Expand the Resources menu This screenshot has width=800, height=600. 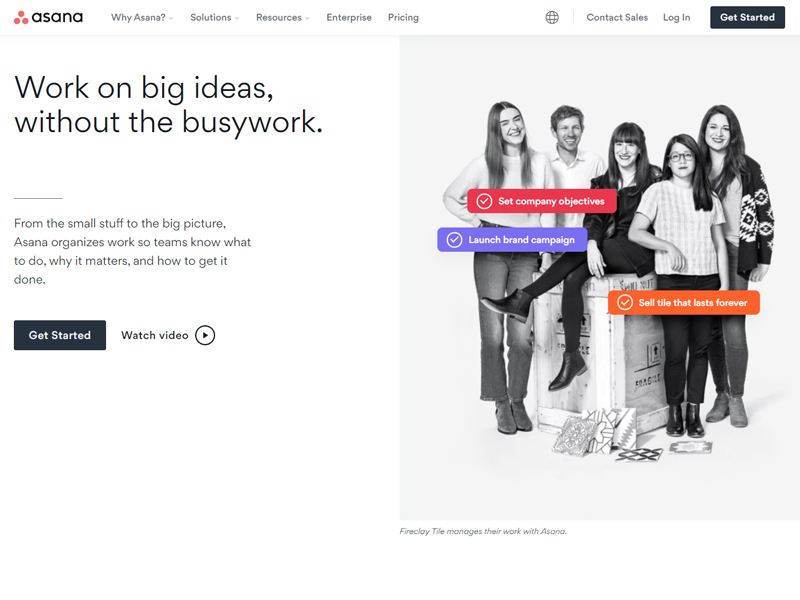(x=283, y=17)
